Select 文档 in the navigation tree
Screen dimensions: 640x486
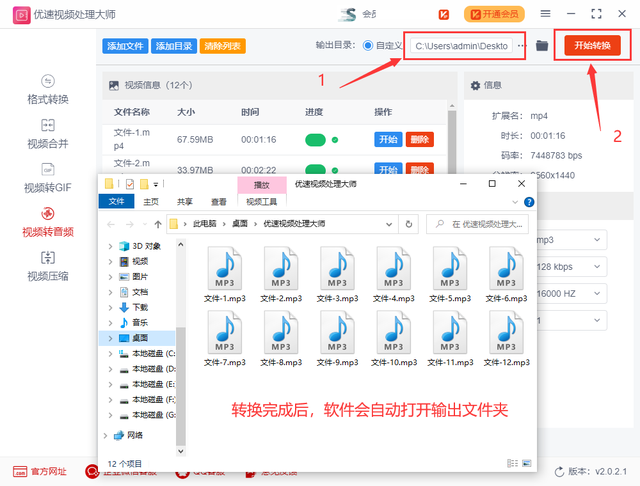click(140, 292)
